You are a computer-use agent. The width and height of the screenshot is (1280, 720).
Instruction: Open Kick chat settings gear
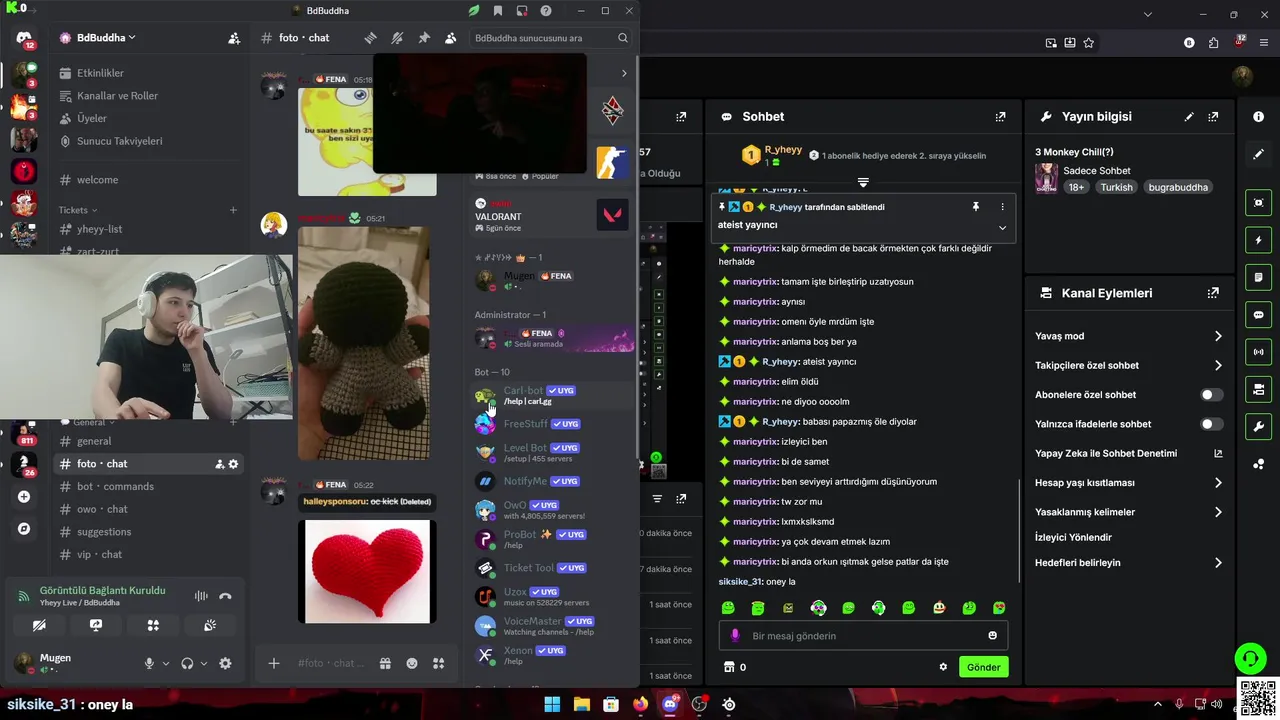point(943,667)
